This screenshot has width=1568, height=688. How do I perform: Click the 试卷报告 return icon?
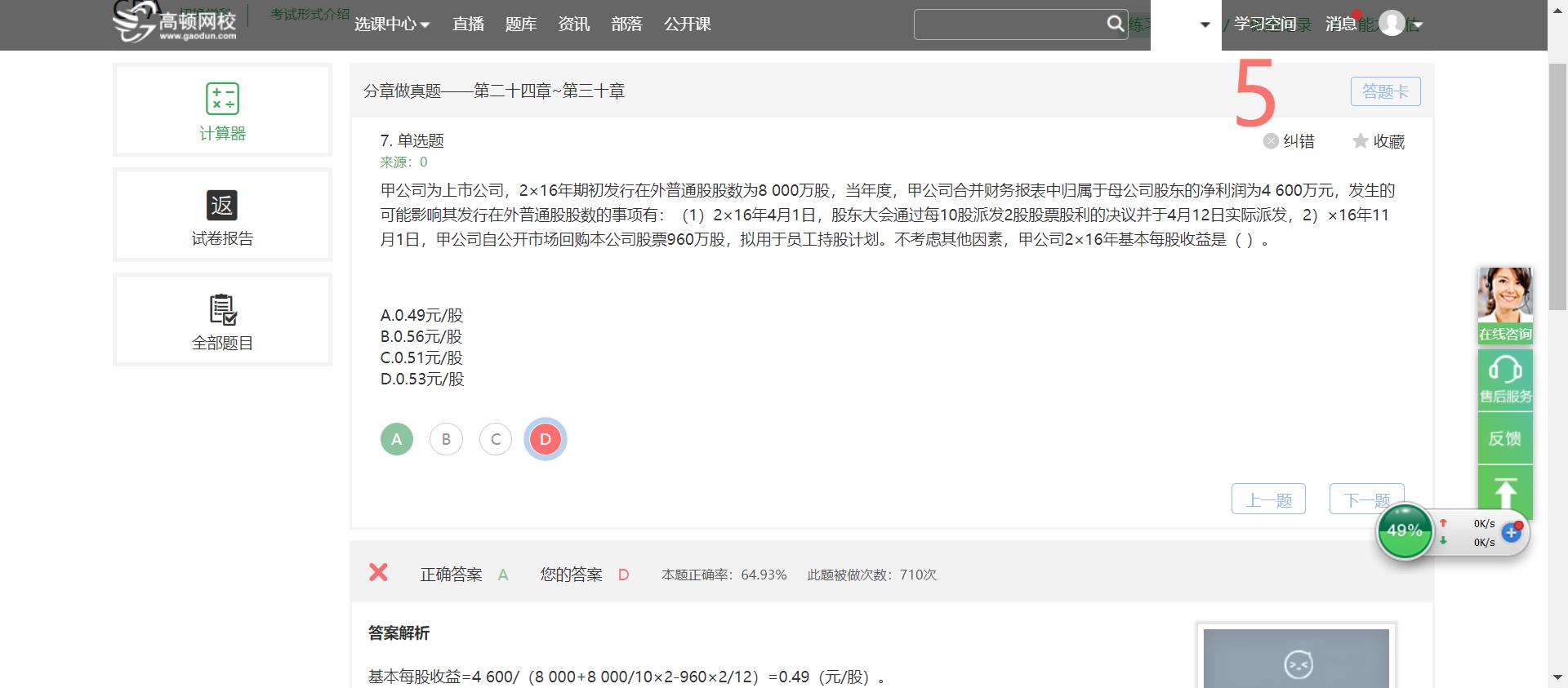(222, 205)
